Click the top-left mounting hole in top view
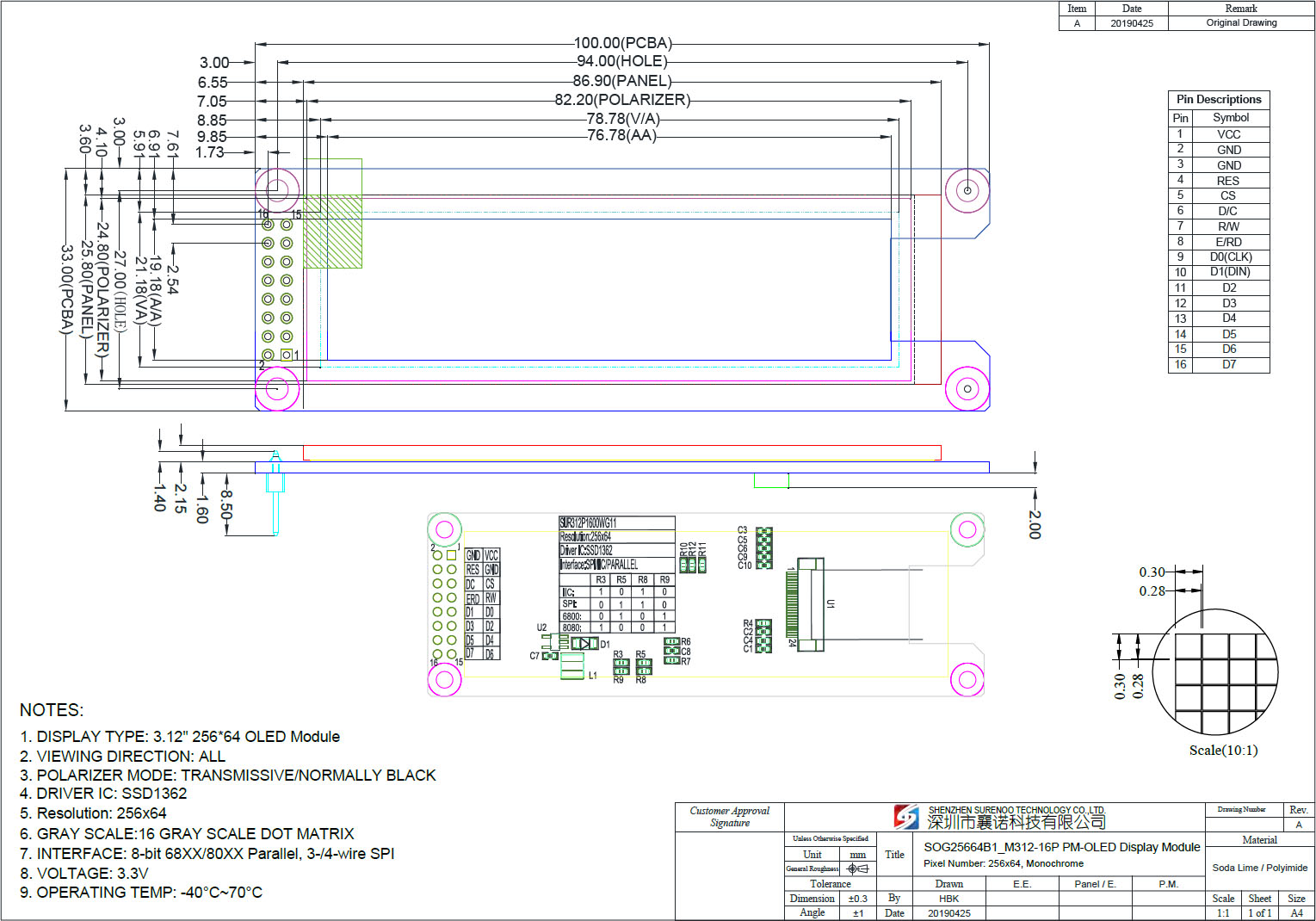The image size is (1316, 921). pos(277,189)
